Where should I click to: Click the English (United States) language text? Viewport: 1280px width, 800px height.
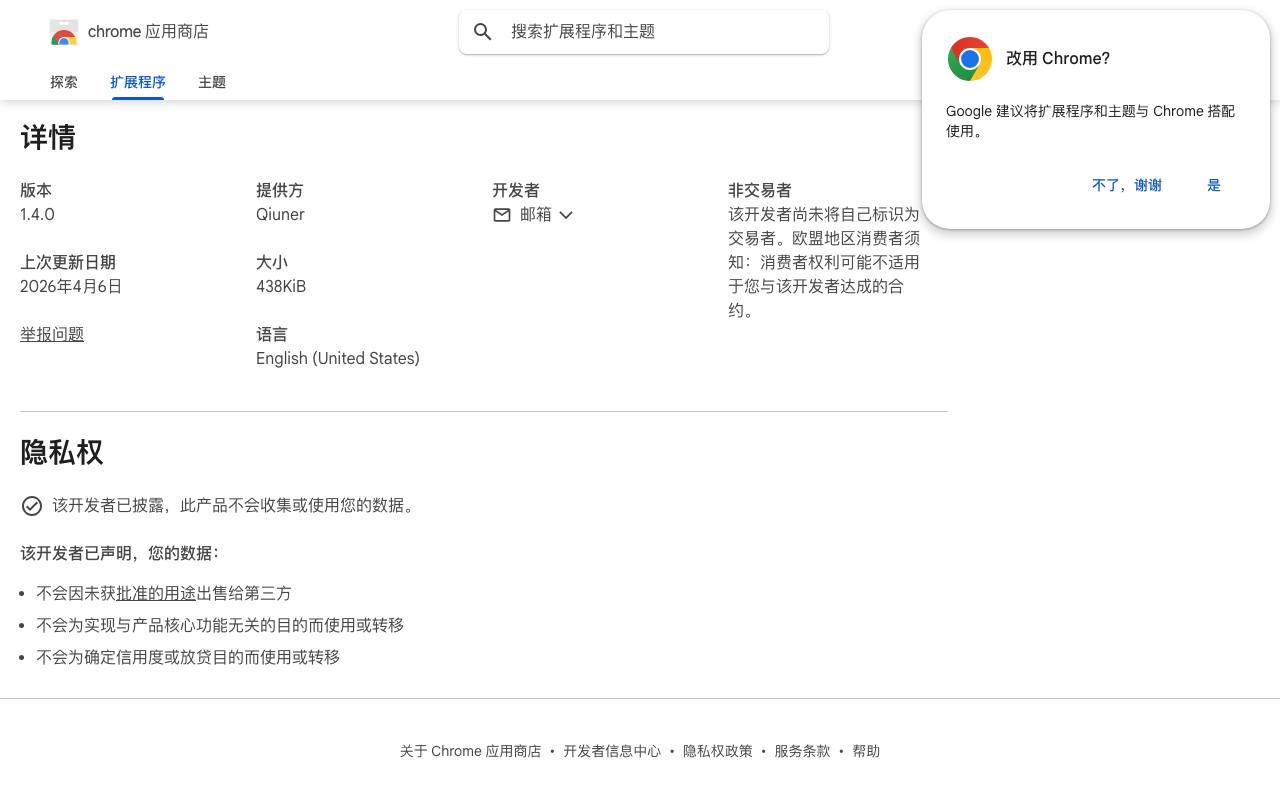tap(338, 359)
